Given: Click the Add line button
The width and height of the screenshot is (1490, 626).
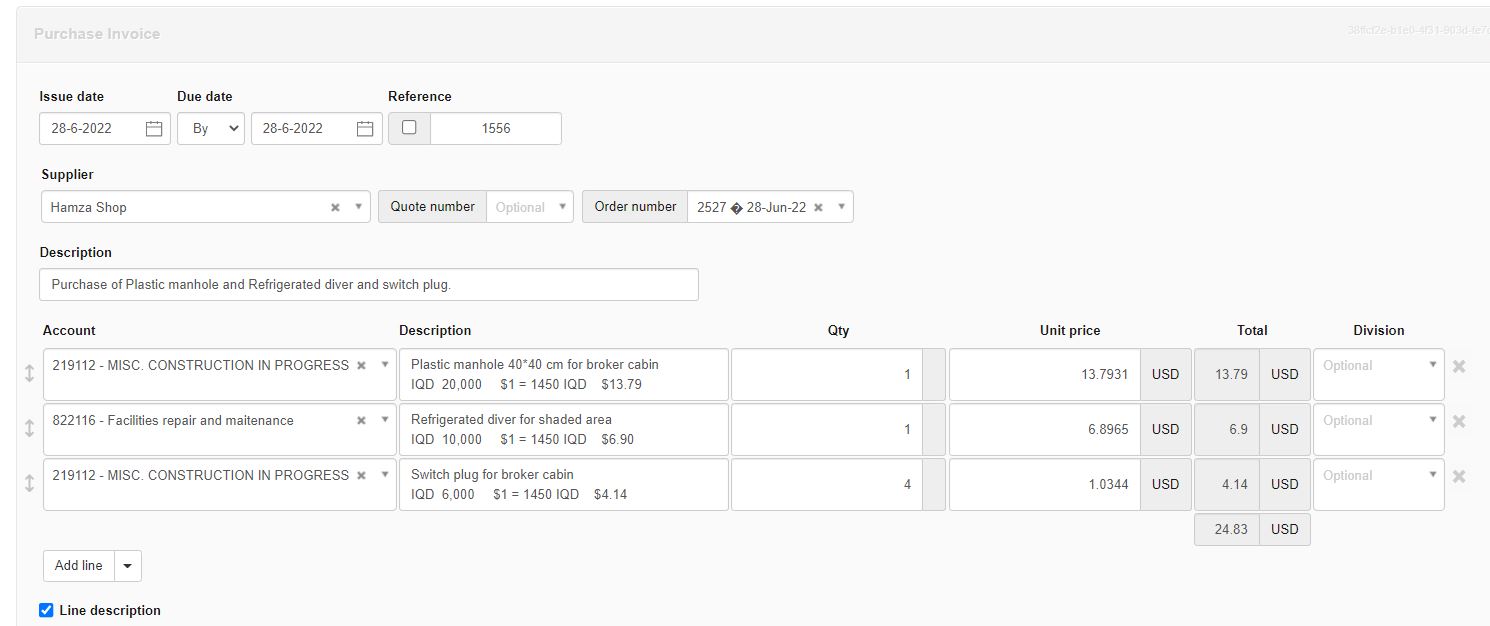Looking at the screenshot, I should point(79,566).
